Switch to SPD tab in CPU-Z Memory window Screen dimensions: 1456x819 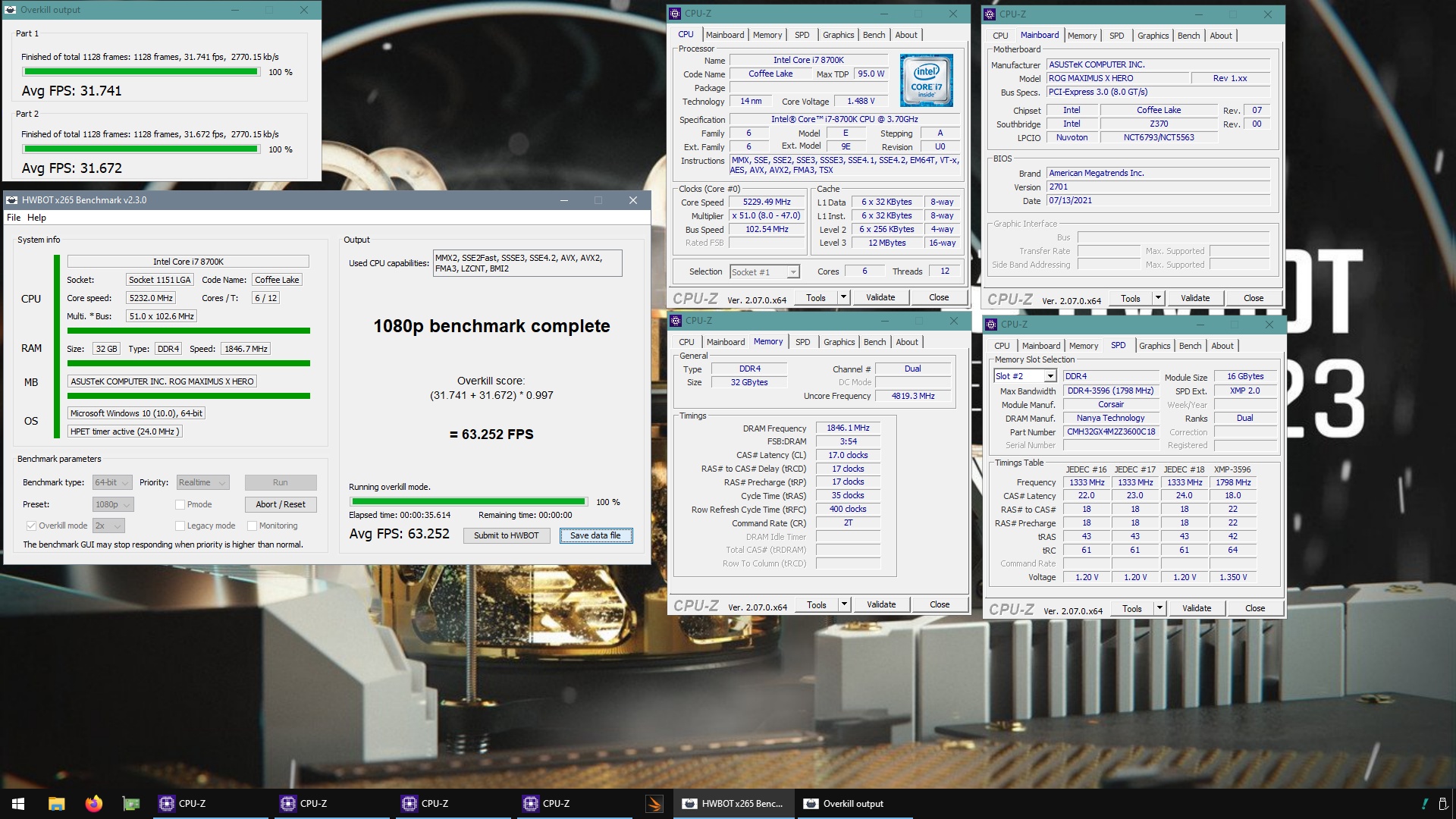coord(802,342)
